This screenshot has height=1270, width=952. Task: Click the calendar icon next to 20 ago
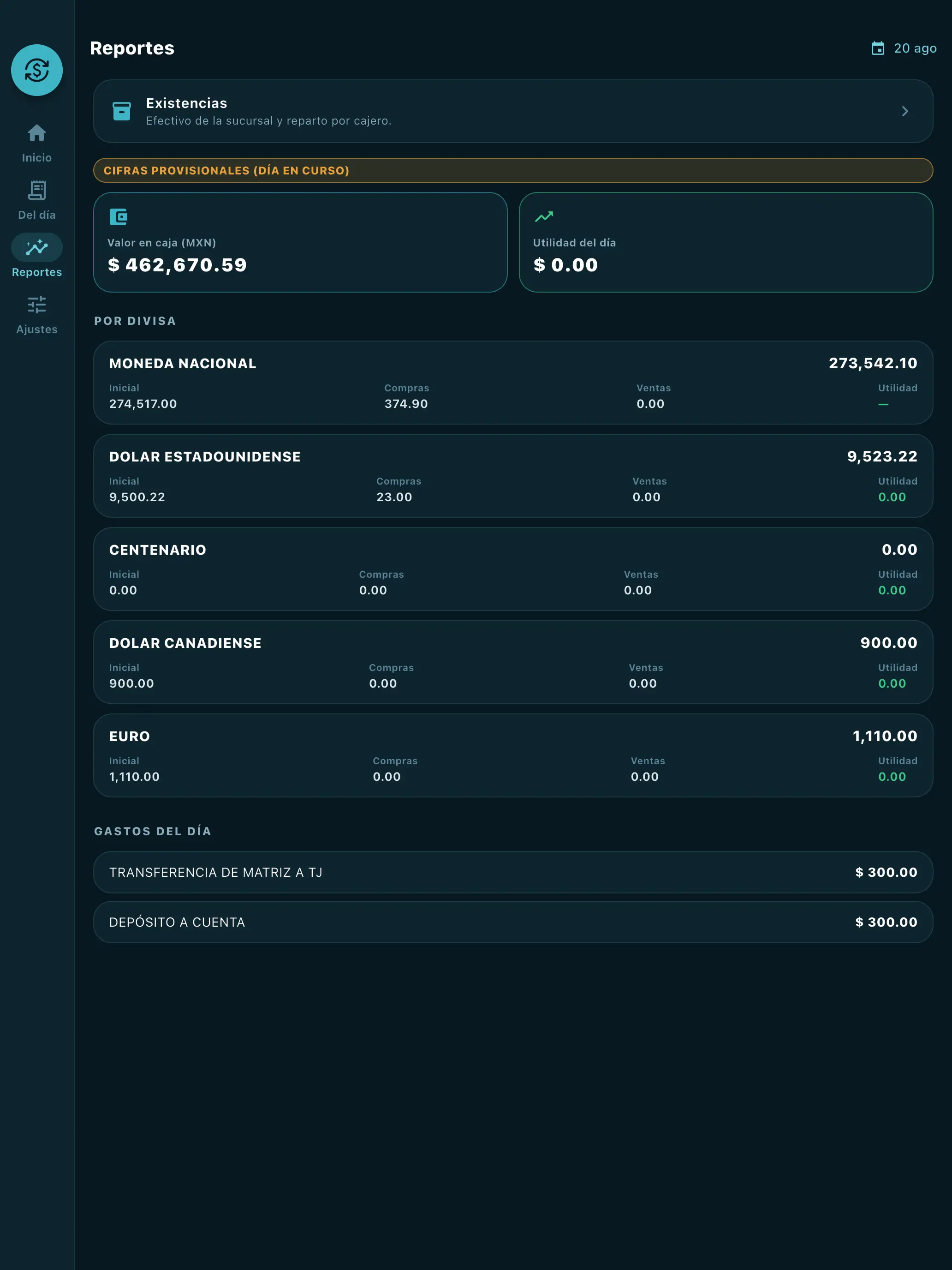click(877, 48)
